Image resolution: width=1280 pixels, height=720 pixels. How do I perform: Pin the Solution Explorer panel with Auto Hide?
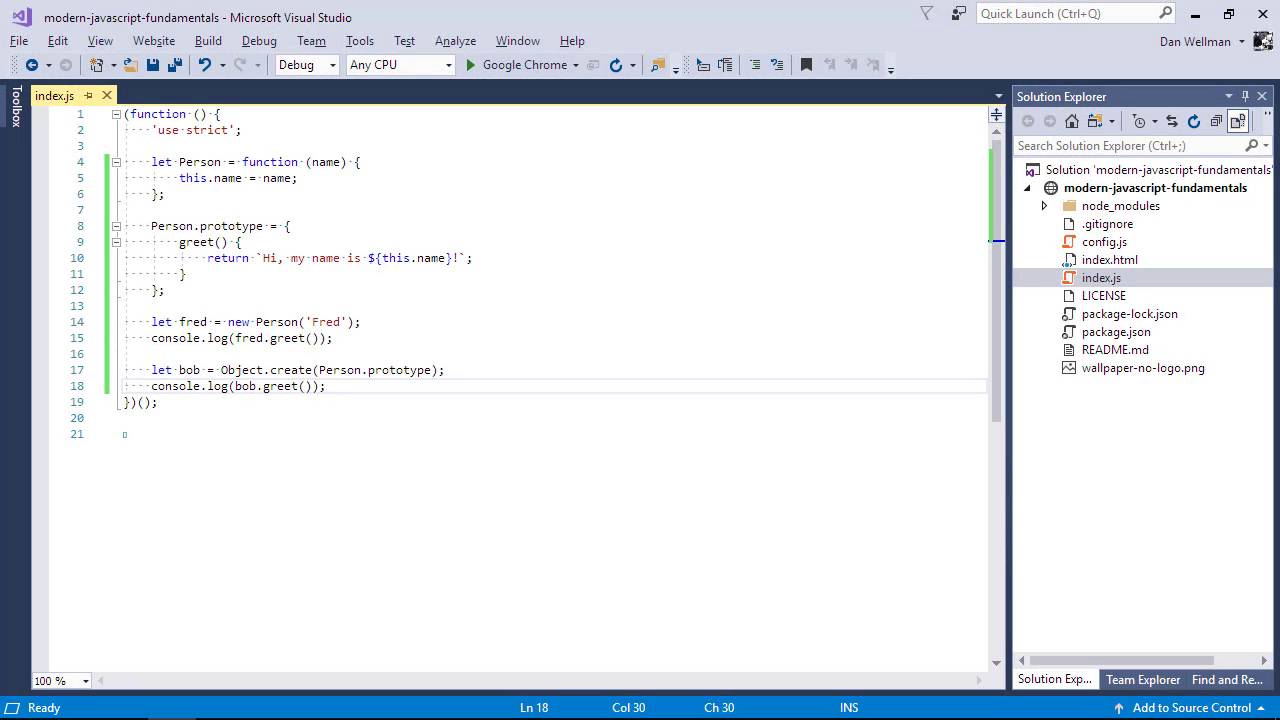pyautogui.click(x=1246, y=96)
